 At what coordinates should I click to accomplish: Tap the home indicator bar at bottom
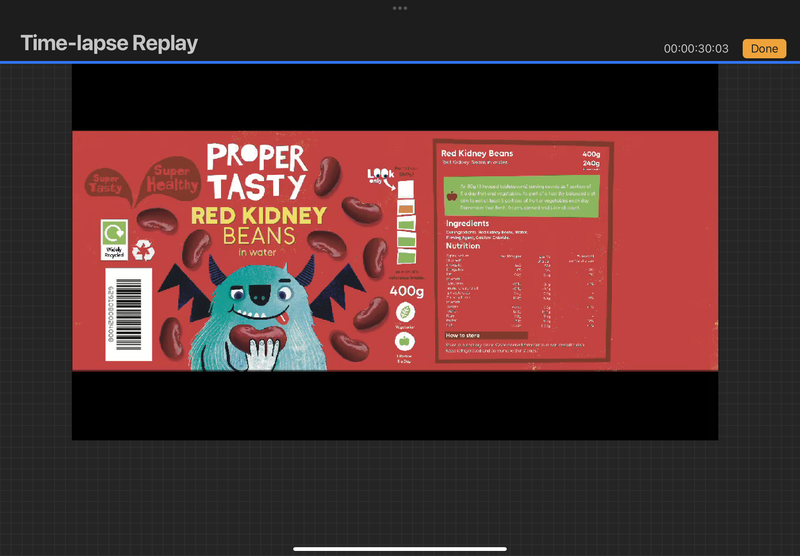tap(400, 548)
